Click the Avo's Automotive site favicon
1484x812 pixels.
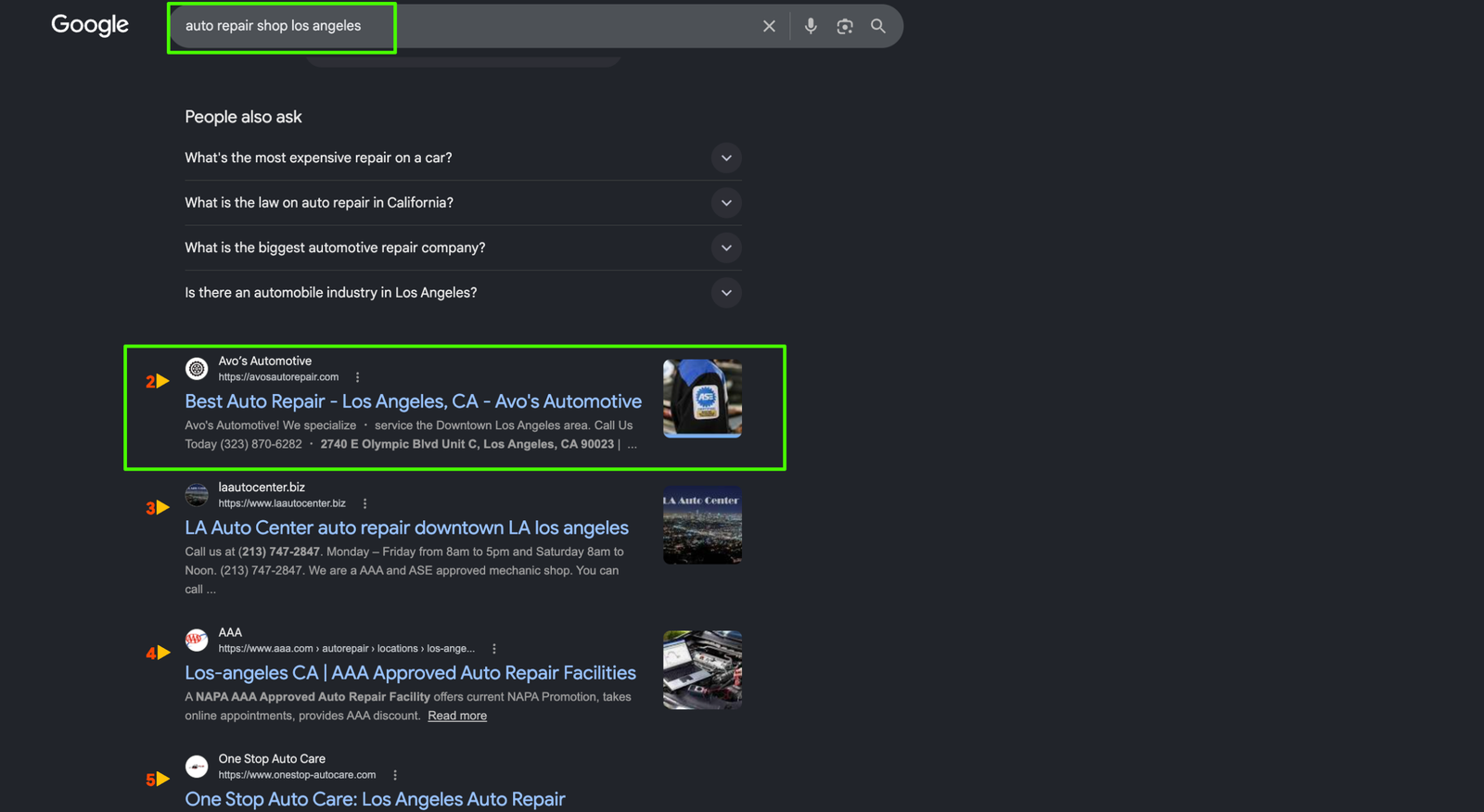click(197, 369)
